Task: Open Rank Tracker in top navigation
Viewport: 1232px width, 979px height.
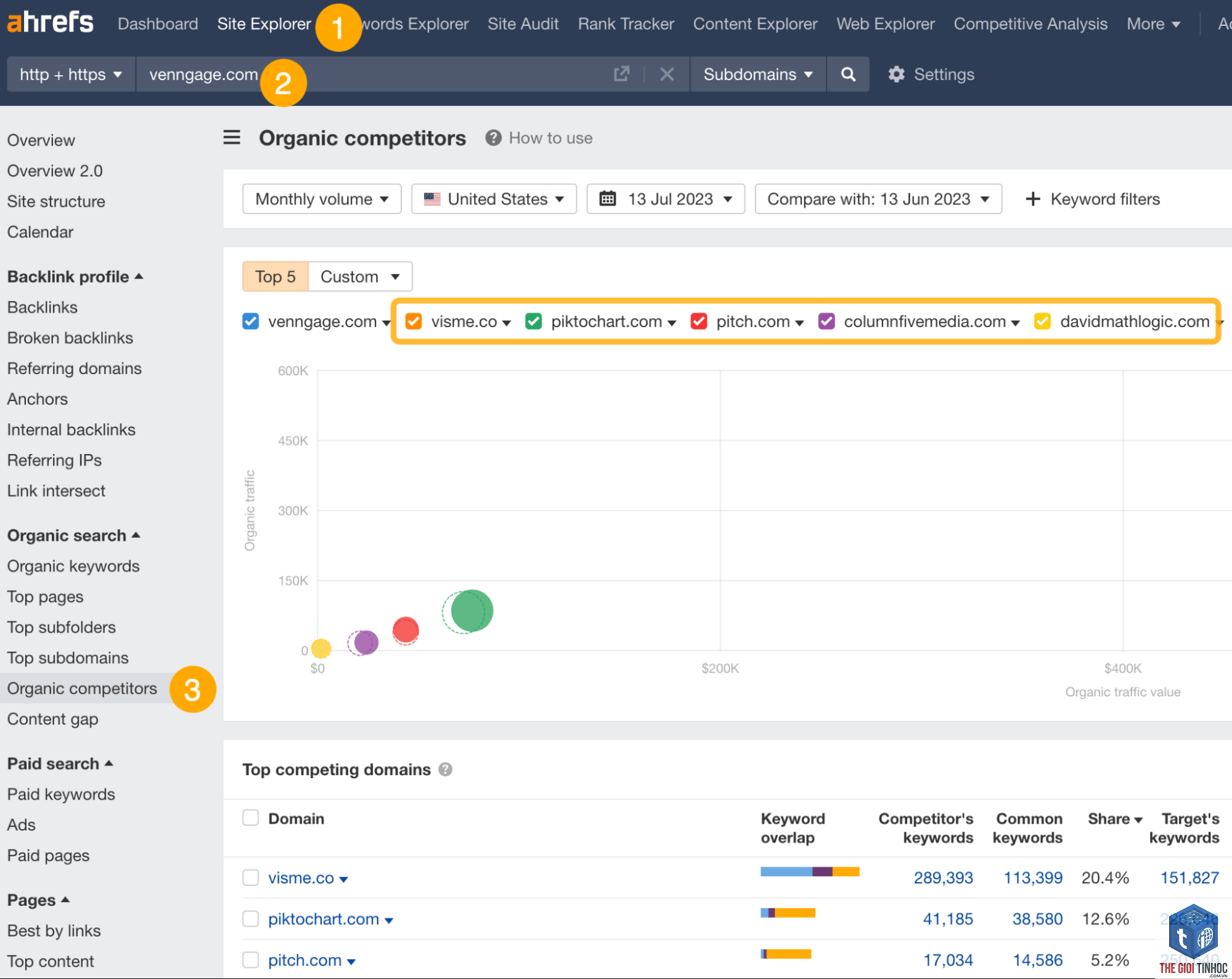Action: click(626, 23)
